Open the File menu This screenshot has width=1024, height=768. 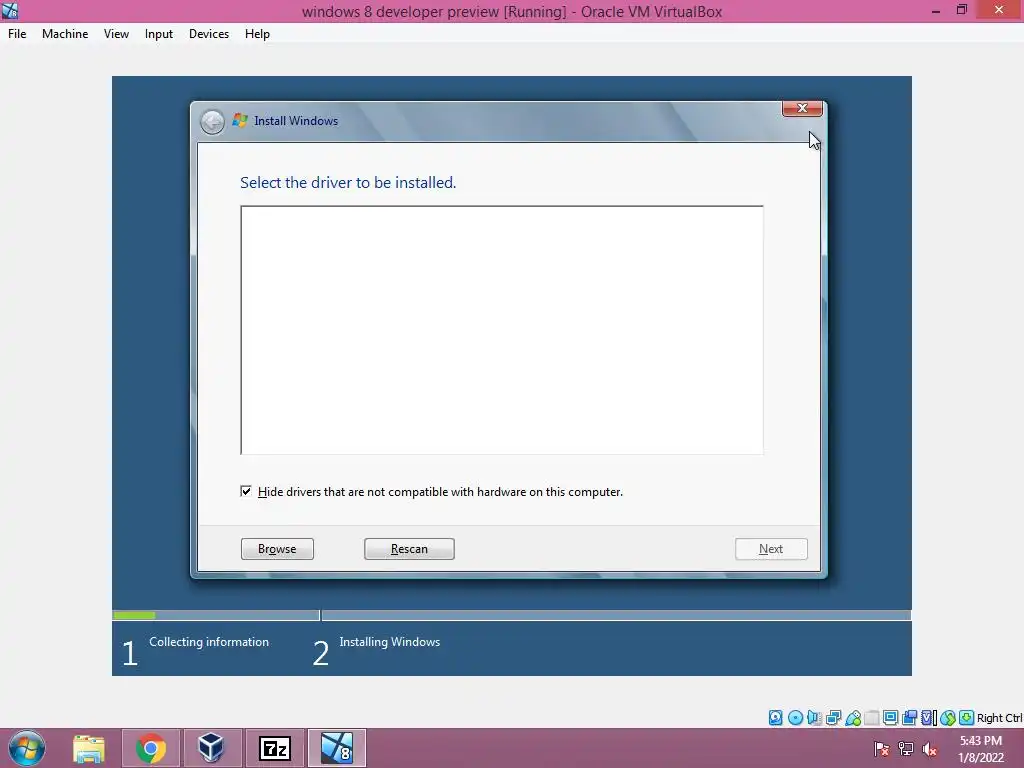point(17,34)
